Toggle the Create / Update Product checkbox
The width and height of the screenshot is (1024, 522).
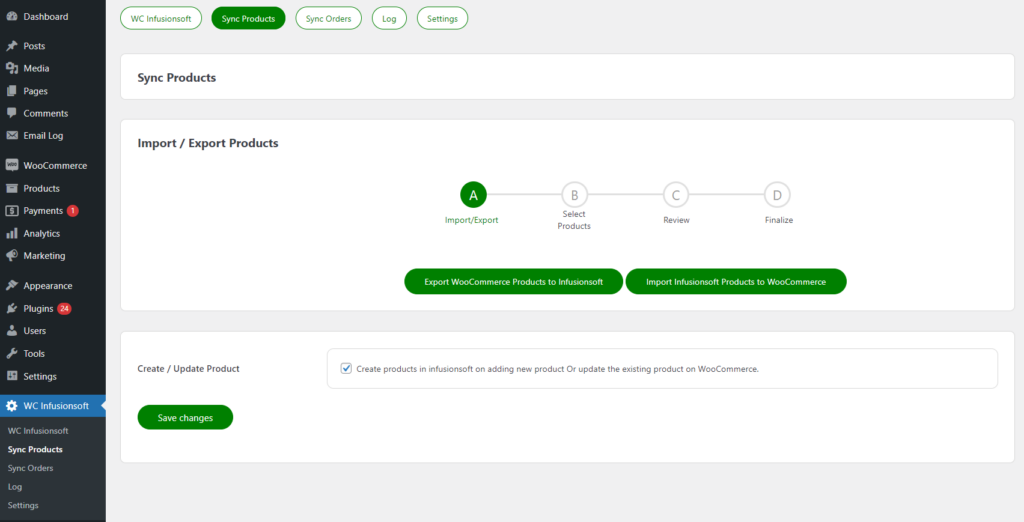pyautogui.click(x=346, y=368)
